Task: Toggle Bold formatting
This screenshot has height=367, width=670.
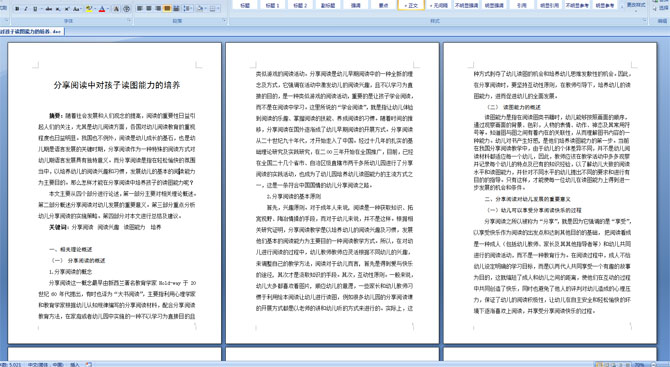Action: point(17,9)
